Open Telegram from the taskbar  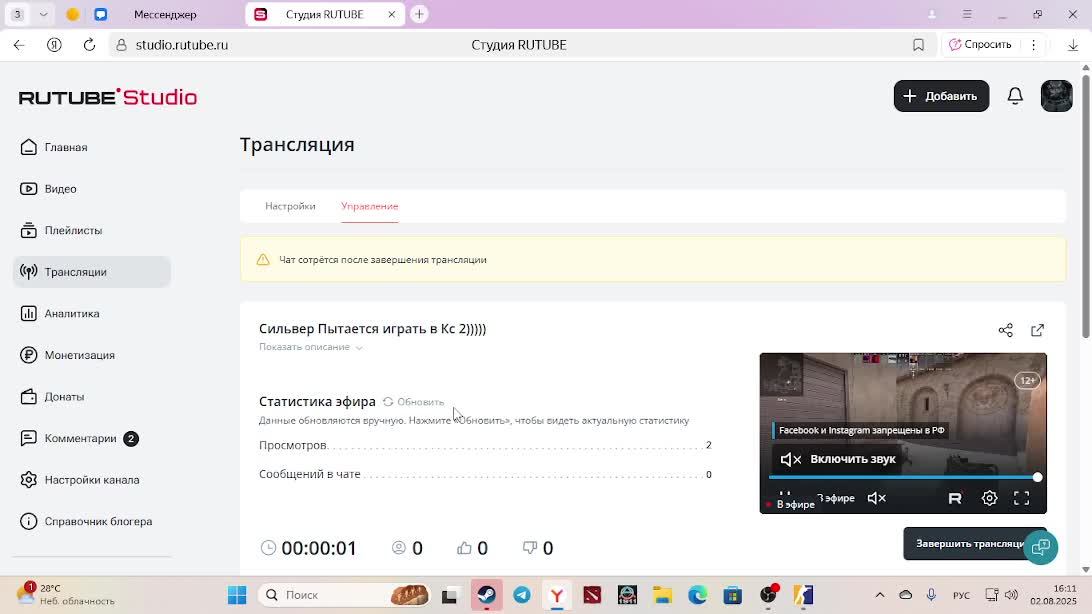(522, 595)
